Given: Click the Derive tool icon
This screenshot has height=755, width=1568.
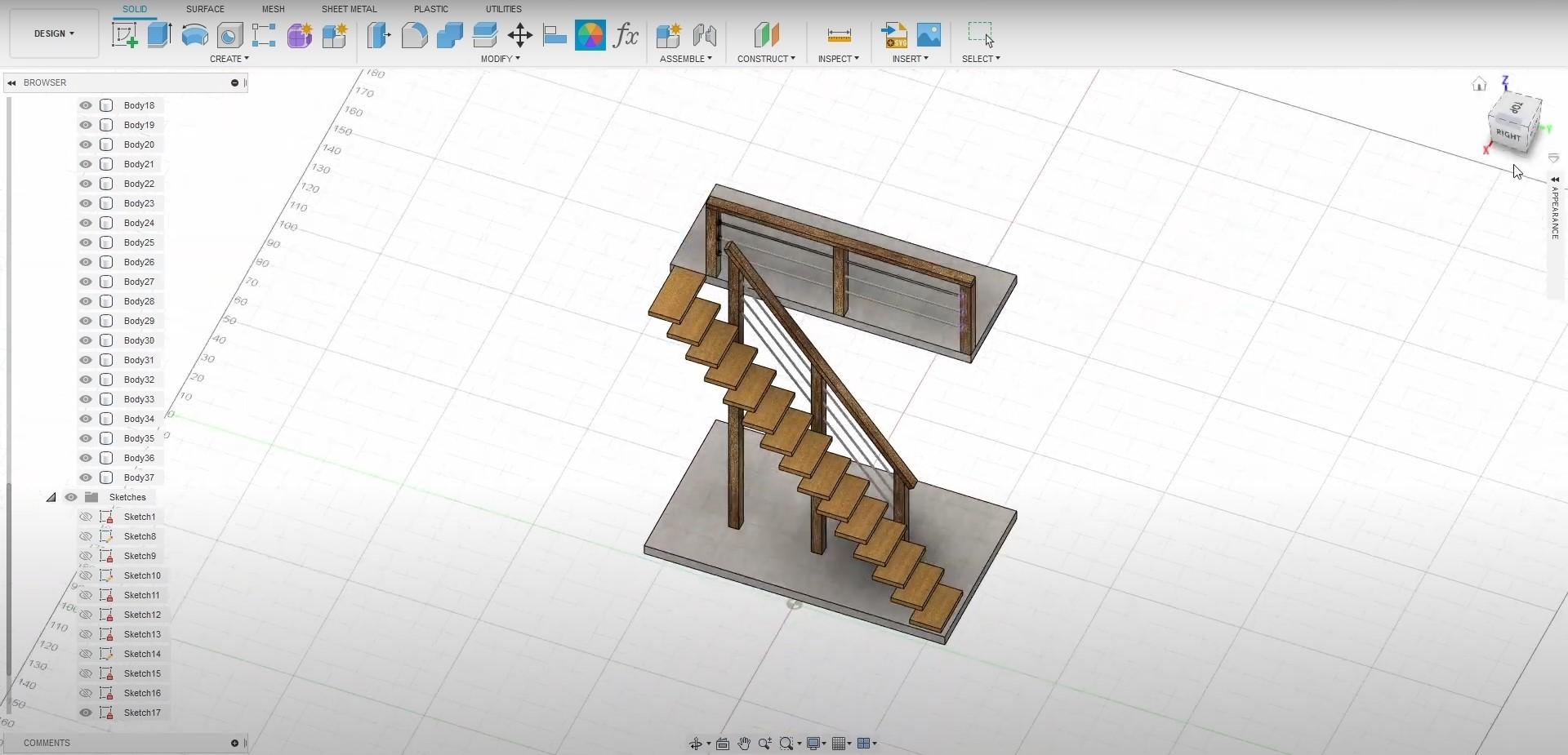Looking at the screenshot, I should tap(335, 35).
